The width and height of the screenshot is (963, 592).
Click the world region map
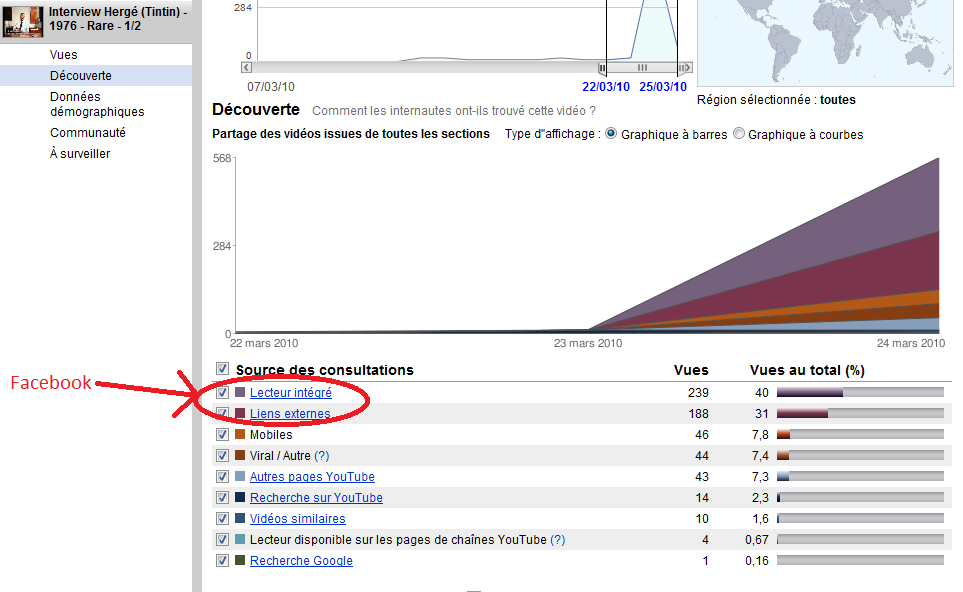coord(825,42)
